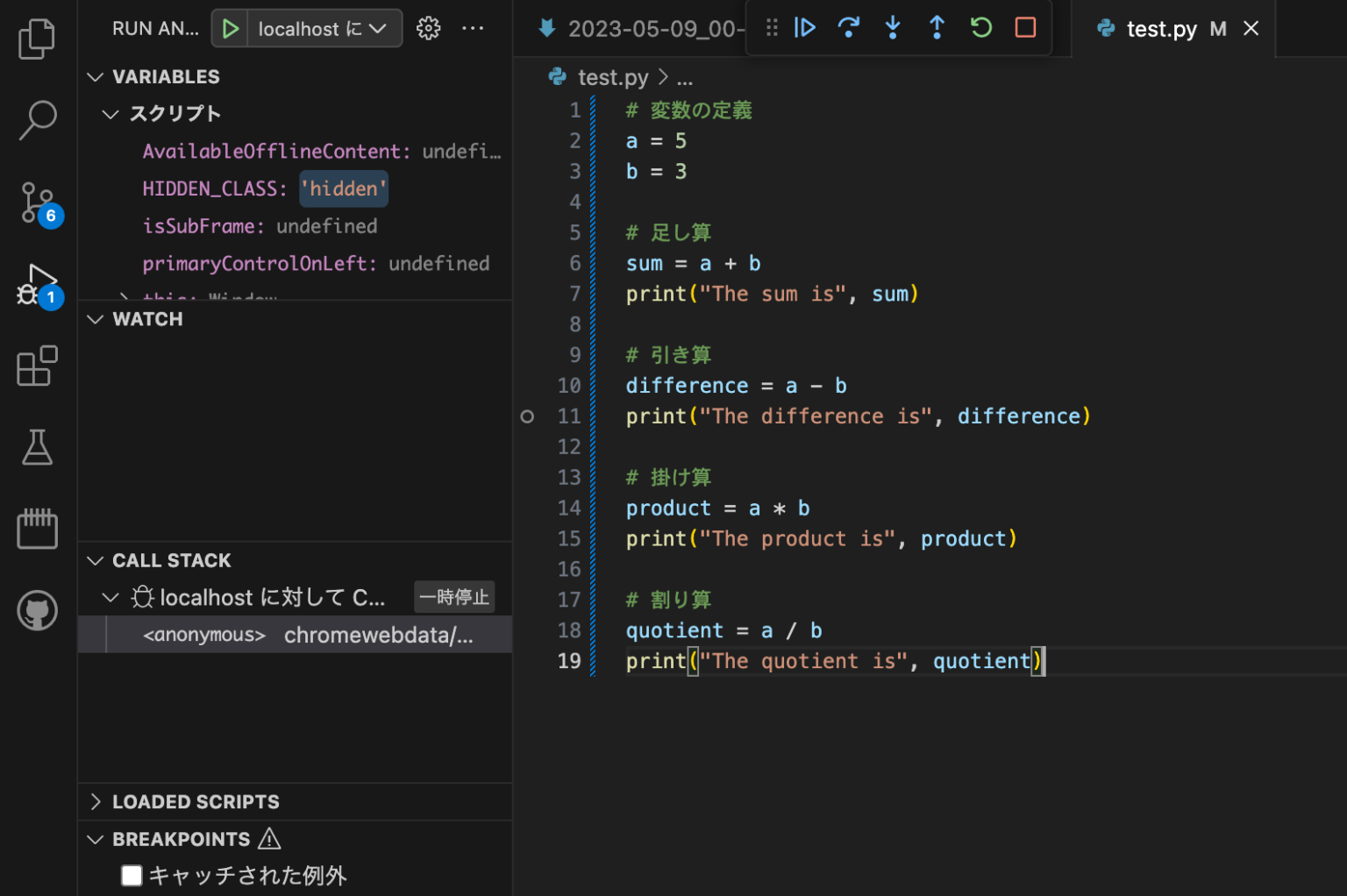Screen dimensions: 1347x896
Task: Open the Extensions view icon
Action: tap(37, 366)
